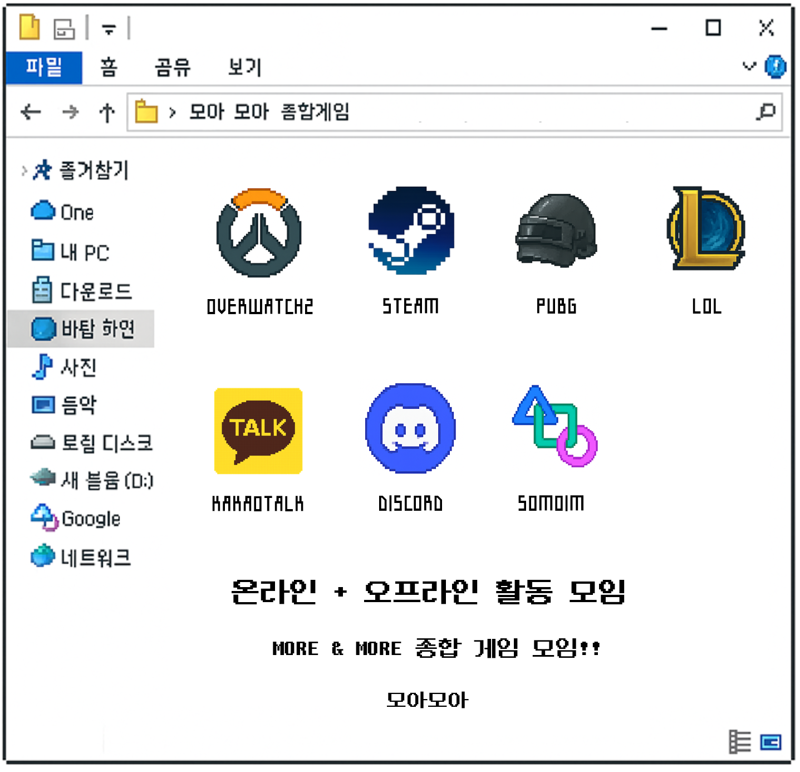Switch to the 보기 tab
800x772 pixels.
[245, 67]
